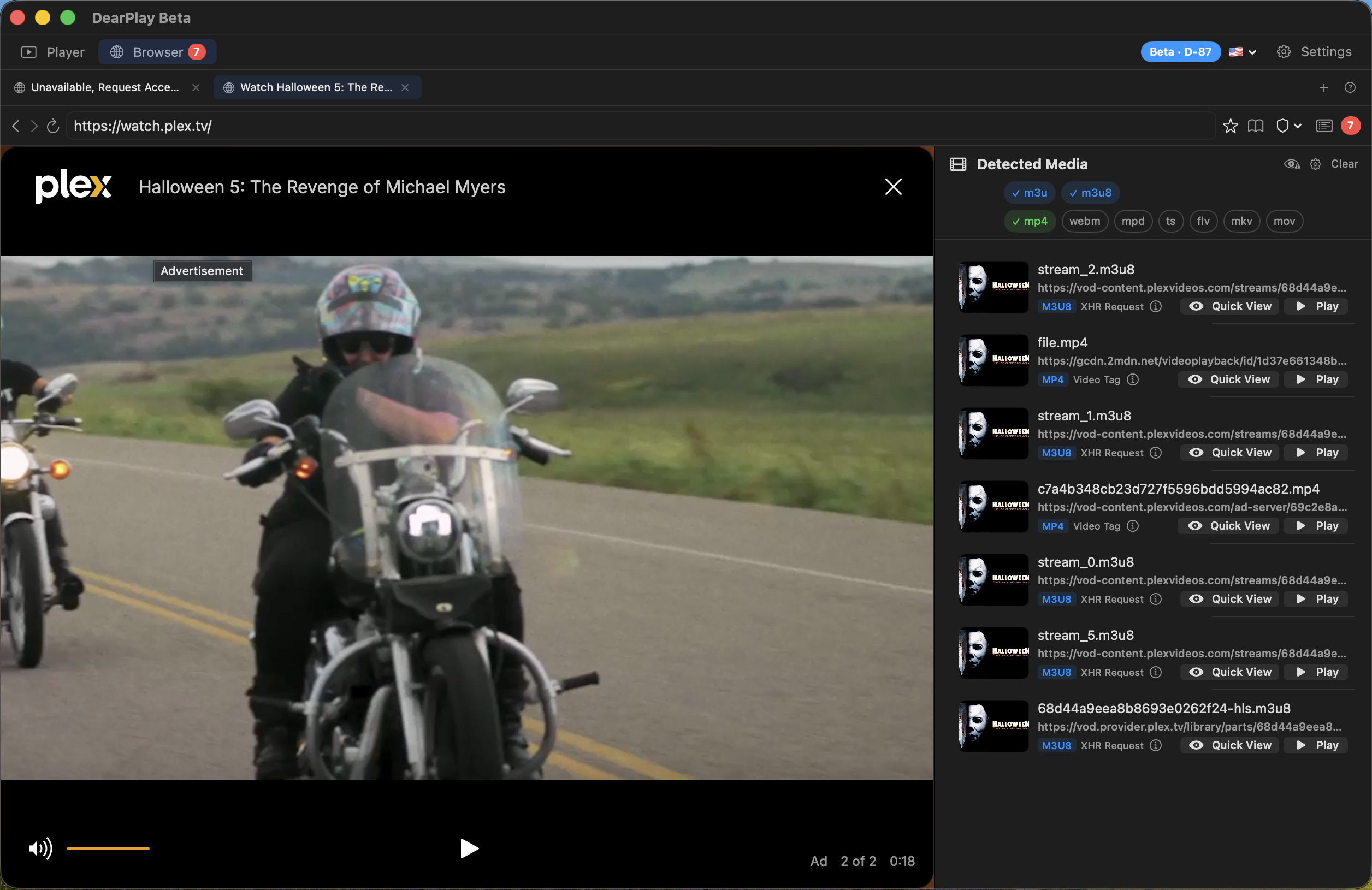Mute the Plex player volume icon
The height and width of the screenshot is (890, 1372).
click(40, 849)
